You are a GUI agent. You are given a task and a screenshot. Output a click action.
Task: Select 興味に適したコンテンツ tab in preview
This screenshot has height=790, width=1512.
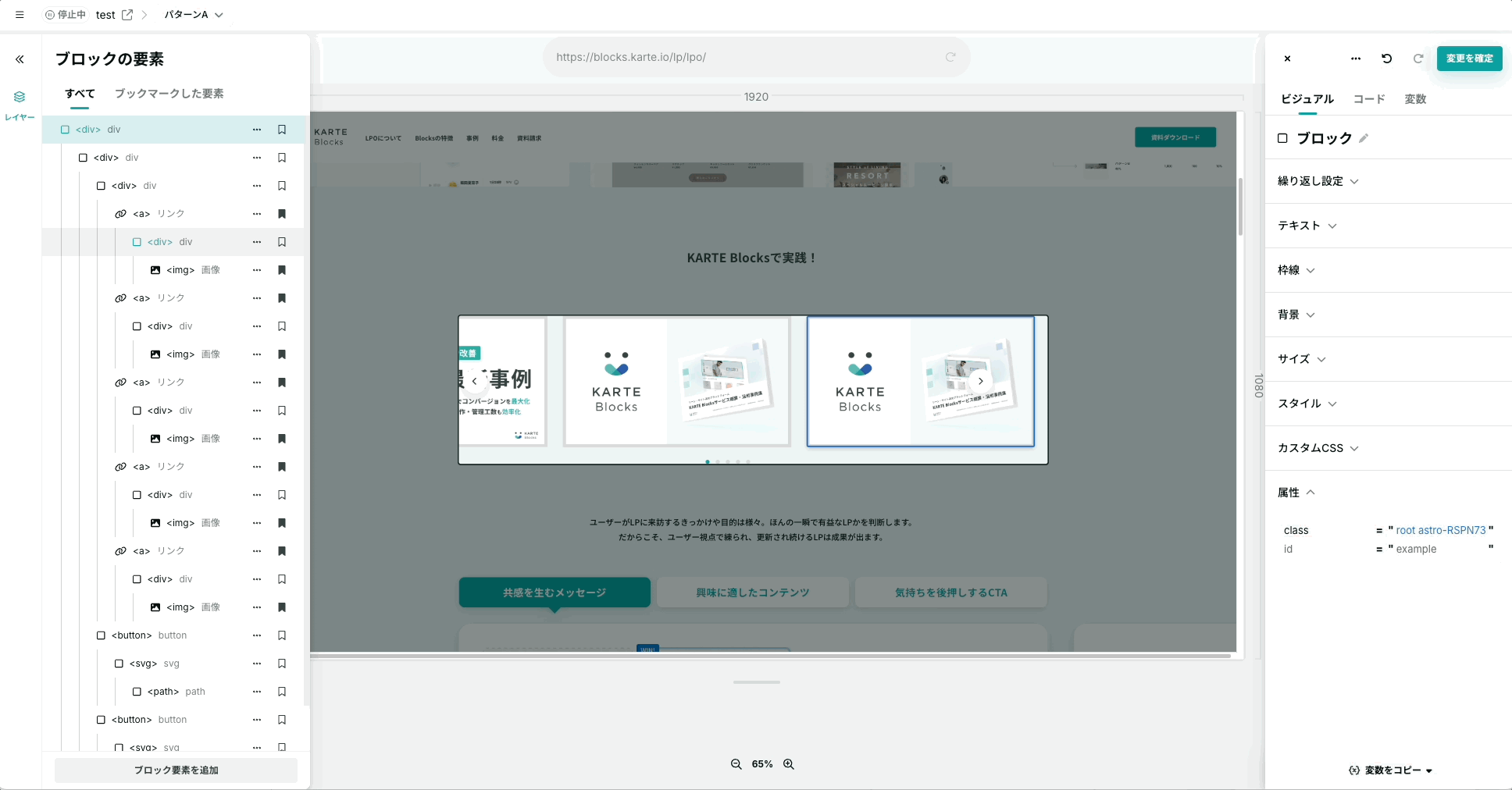pos(753,592)
